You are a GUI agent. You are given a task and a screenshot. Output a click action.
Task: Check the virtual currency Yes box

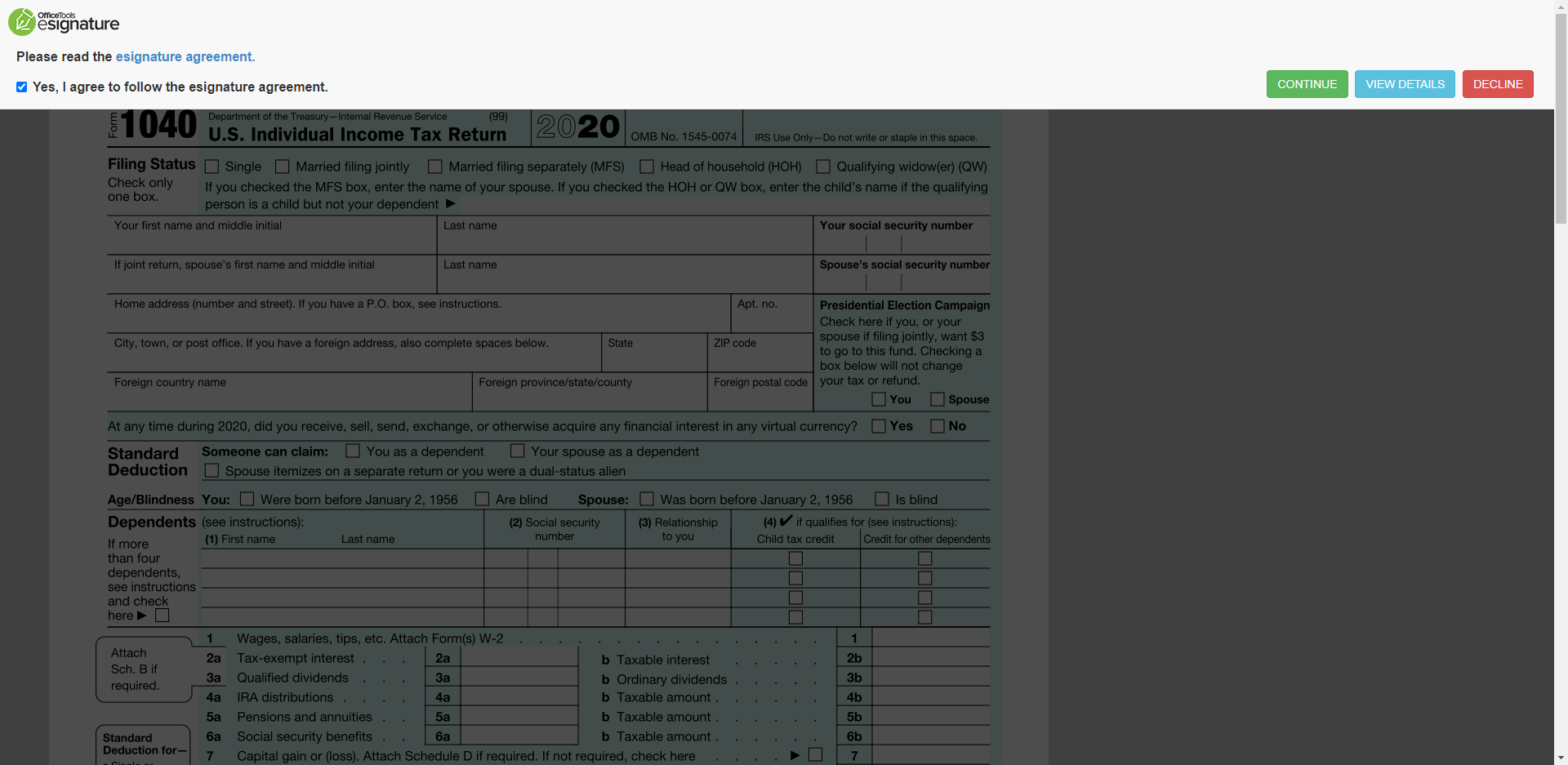(x=879, y=426)
